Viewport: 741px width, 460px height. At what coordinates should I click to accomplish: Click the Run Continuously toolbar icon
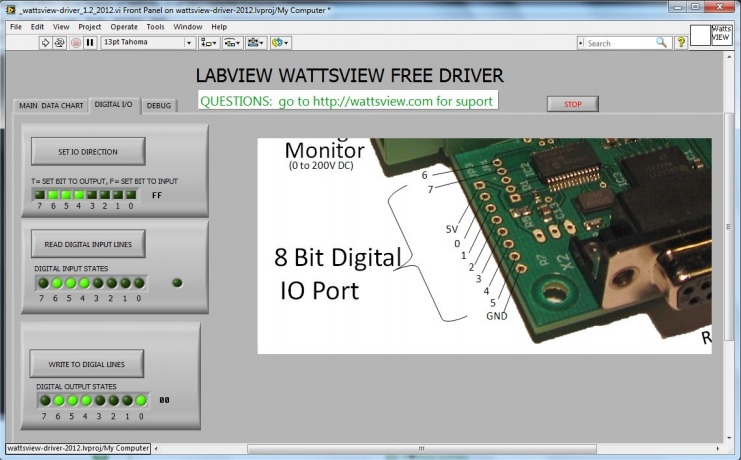coord(59,43)
